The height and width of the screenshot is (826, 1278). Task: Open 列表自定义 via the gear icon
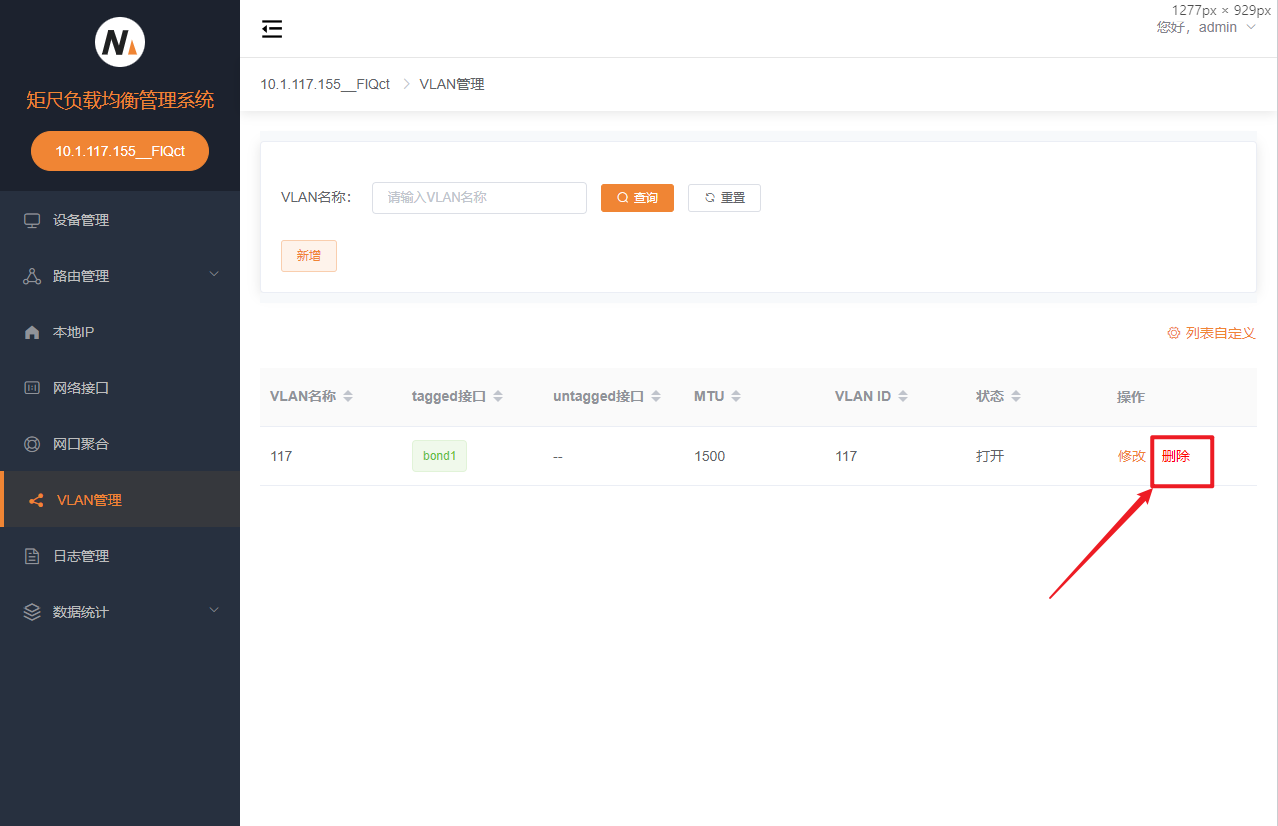[x=1173, y=332]
